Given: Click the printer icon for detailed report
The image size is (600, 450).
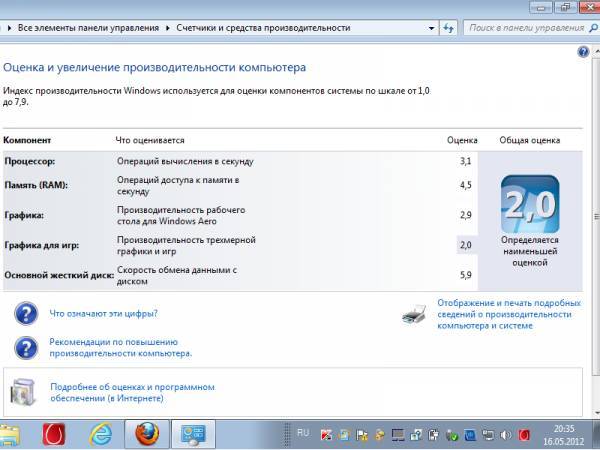Looking at the screenshot, I should [413, 315].
